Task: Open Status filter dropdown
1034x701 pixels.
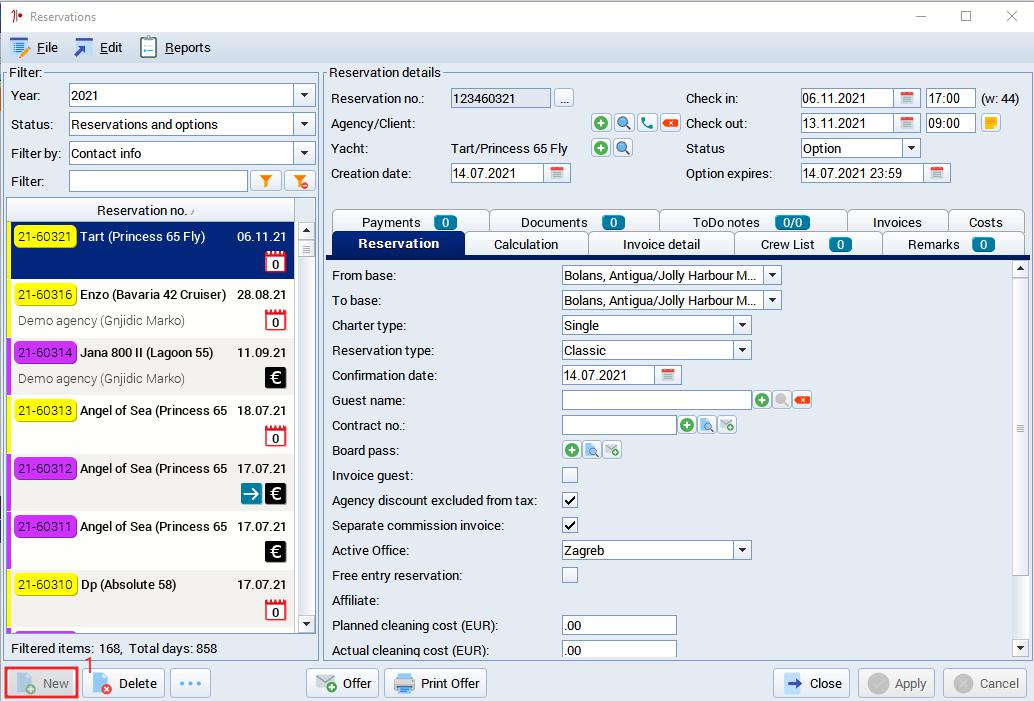Action: tap(304, 125)
